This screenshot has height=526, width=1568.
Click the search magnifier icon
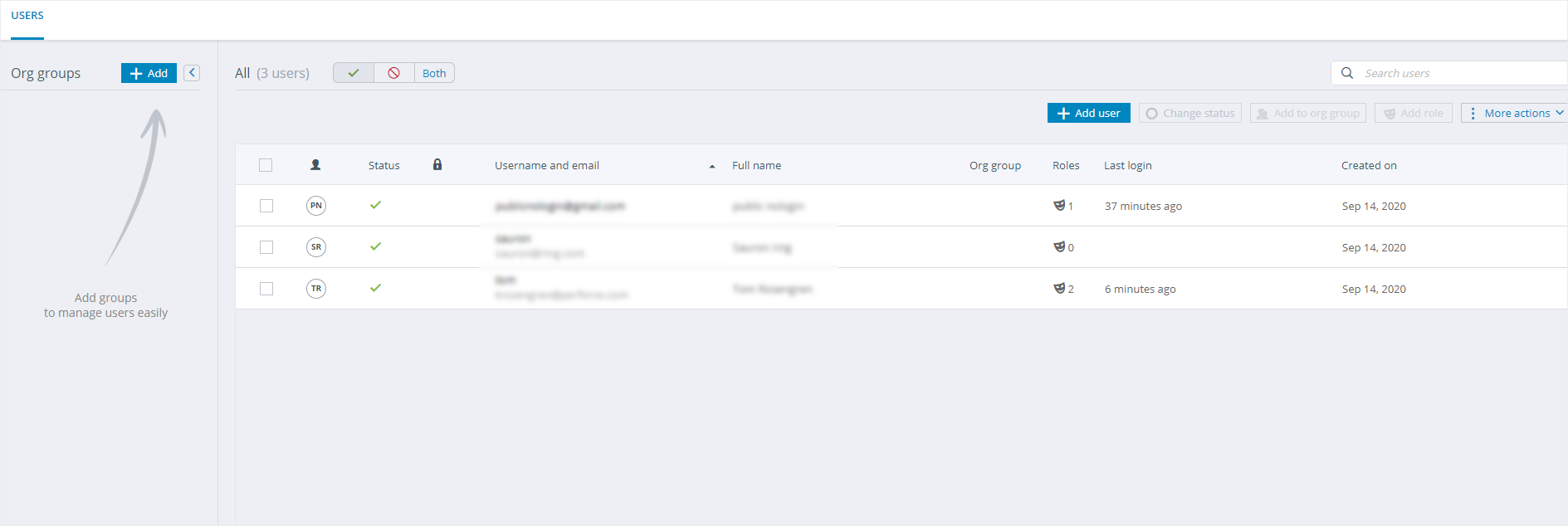1347,73
